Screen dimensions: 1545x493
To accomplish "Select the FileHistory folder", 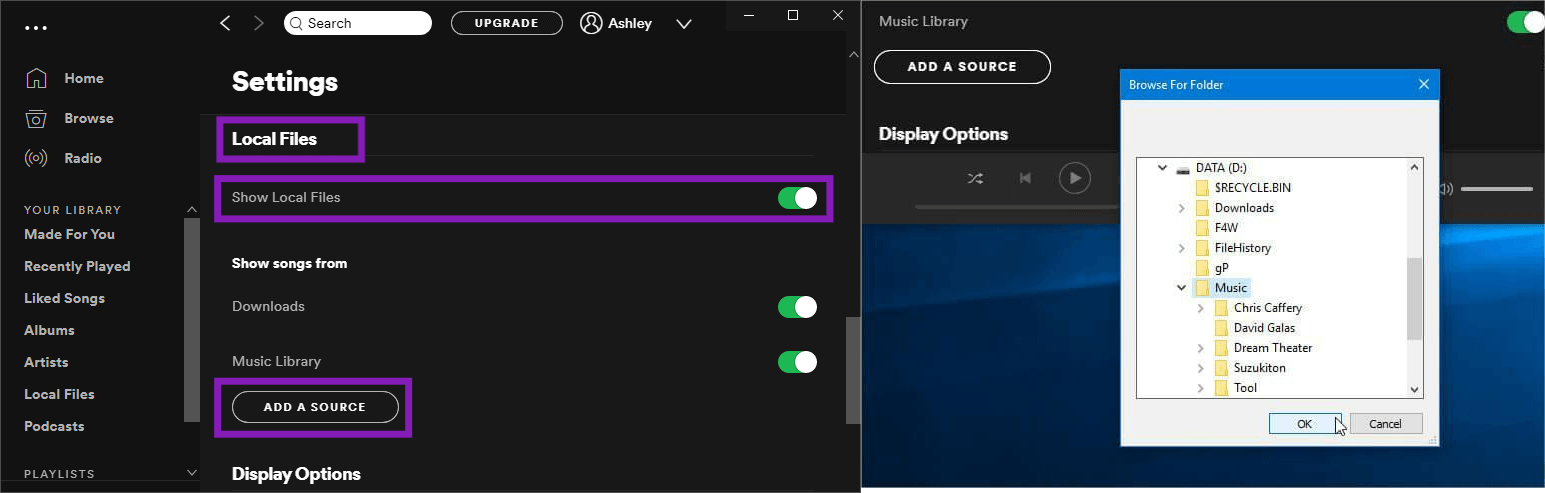I will (x=1233, y=248).
